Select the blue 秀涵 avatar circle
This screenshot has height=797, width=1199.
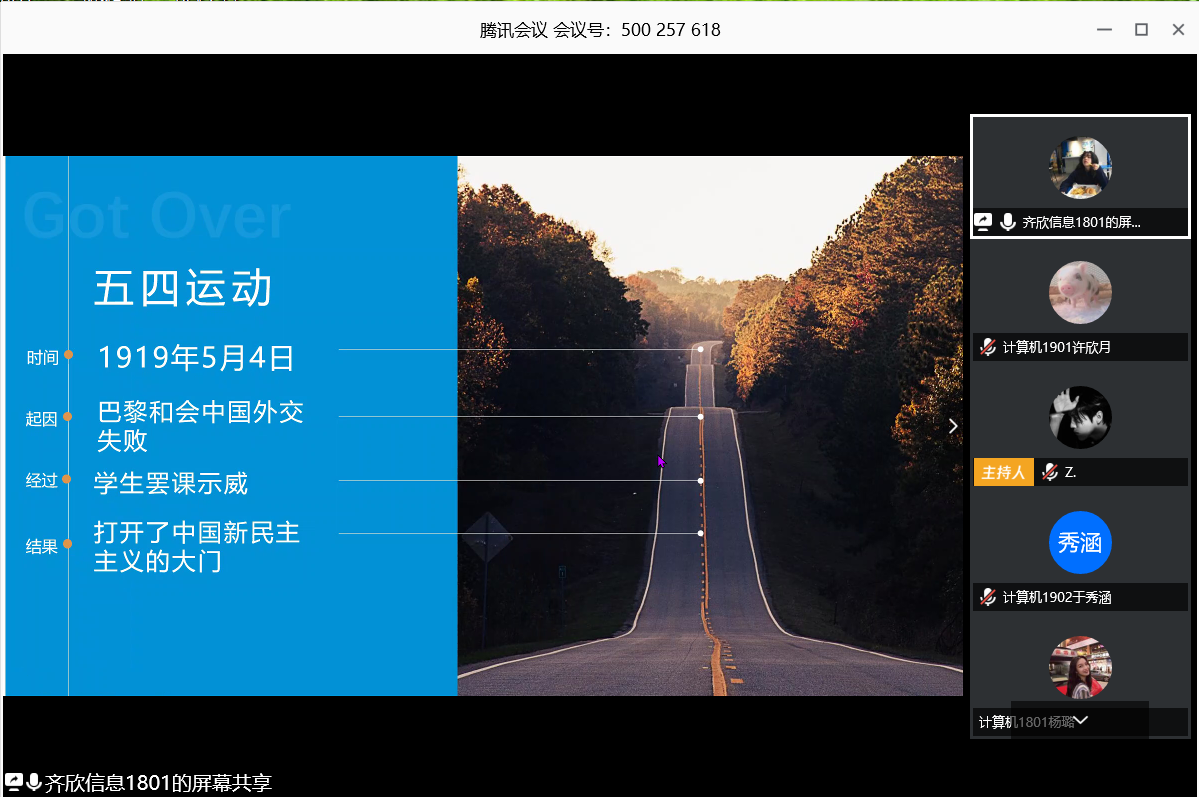point(1080,542)
